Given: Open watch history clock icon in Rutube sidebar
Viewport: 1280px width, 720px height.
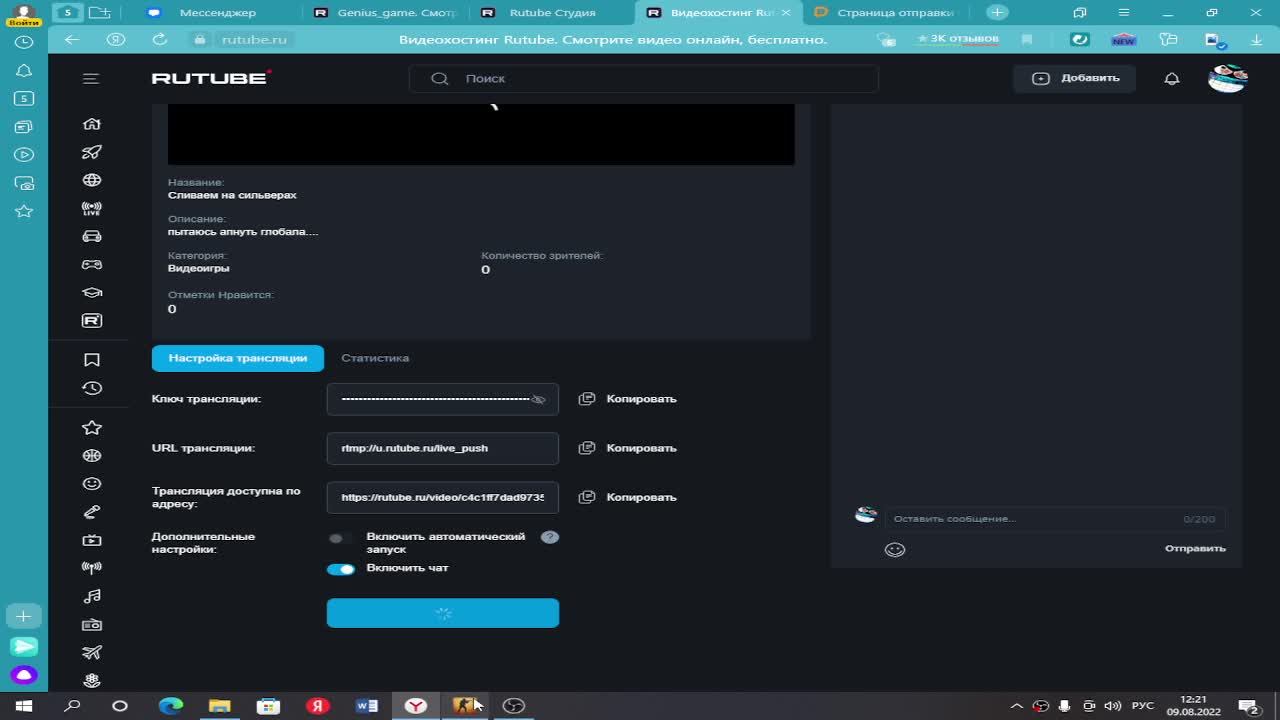Looking at the screenshot, I should [92, 388].
